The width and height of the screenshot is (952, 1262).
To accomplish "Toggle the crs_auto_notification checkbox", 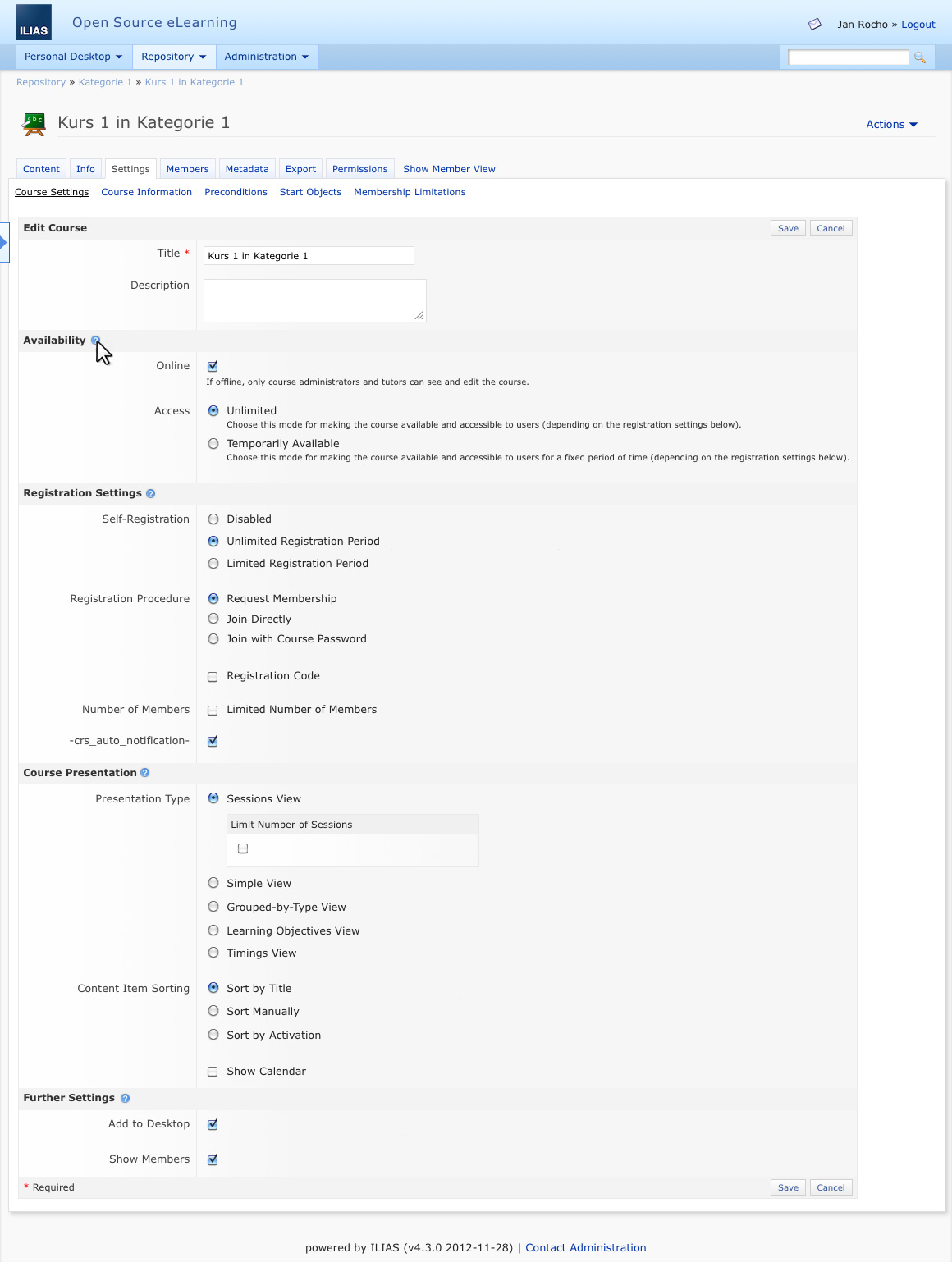I will (x=213, y=741).
